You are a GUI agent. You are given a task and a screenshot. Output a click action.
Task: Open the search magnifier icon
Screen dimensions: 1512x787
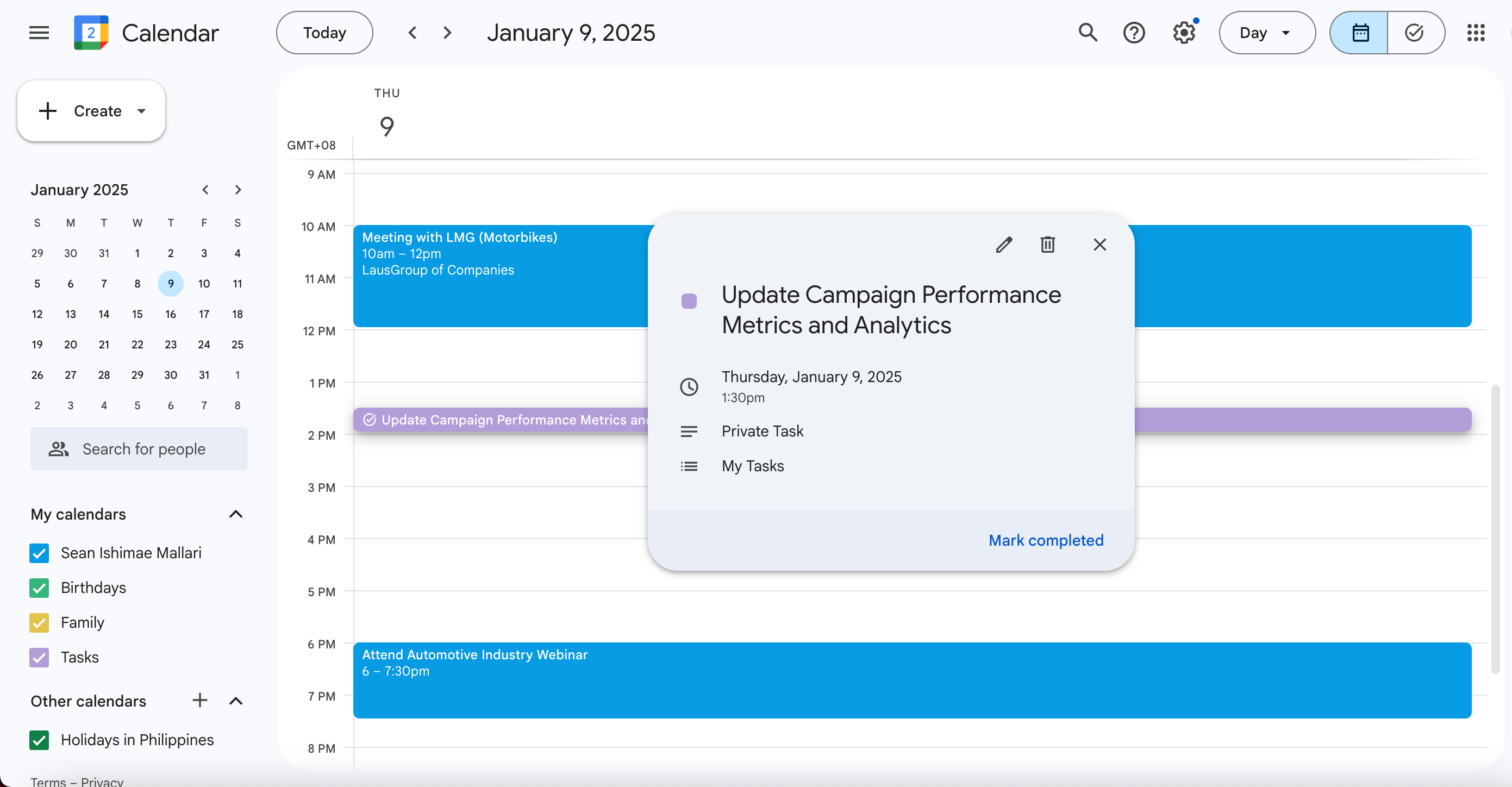pos(1088,33)
